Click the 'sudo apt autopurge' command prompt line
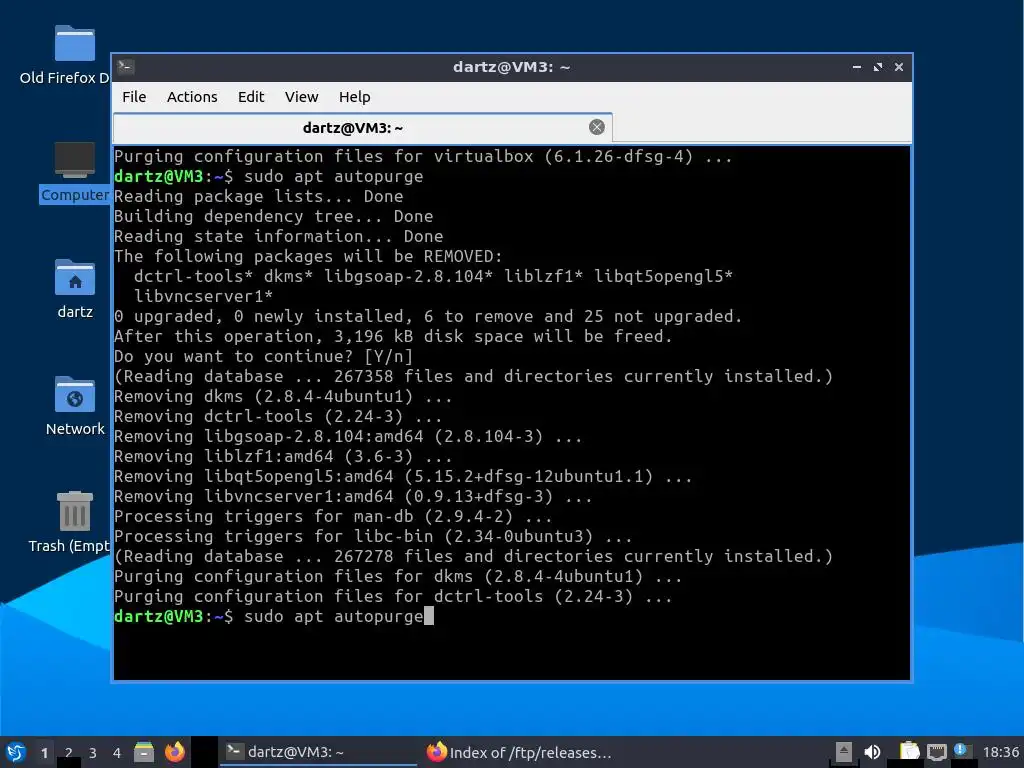Viewport: 1024px width, 768px height. coord(274,616)
